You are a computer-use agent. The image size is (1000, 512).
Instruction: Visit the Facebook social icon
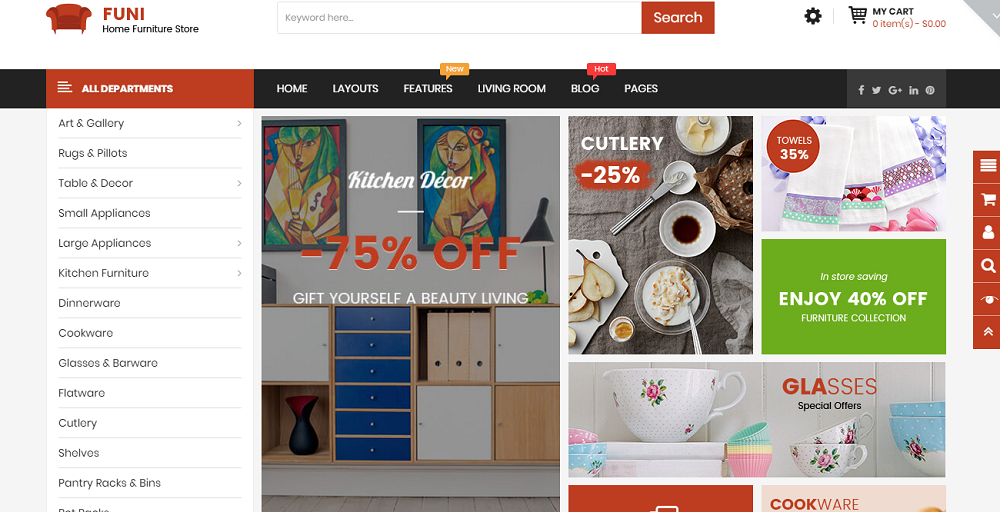pos(860,90)
